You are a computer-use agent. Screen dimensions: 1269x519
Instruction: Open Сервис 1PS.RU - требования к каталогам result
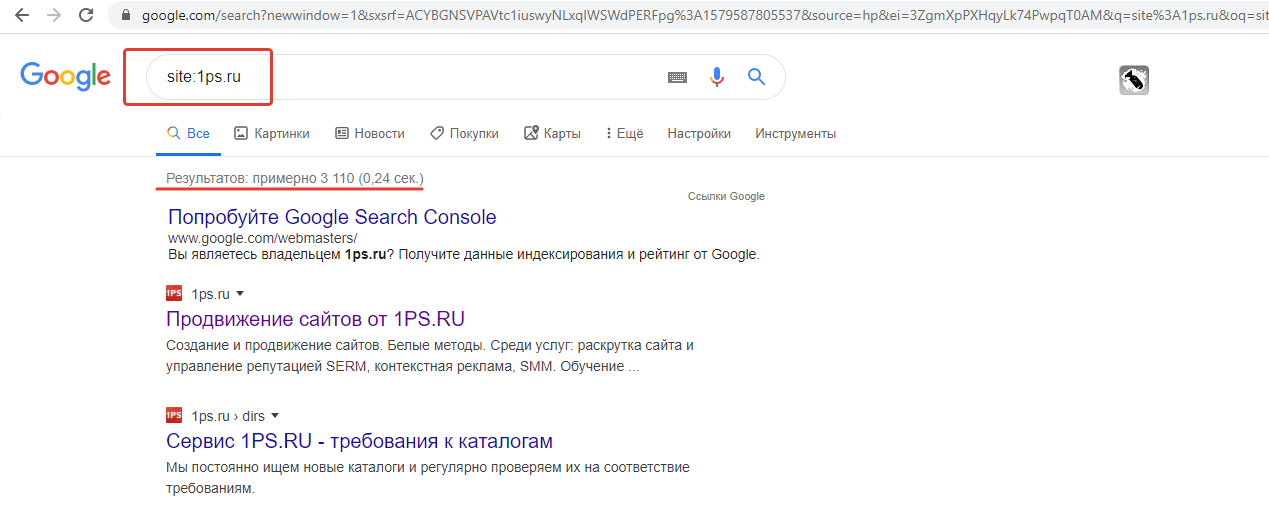click(x=359, y=441)
